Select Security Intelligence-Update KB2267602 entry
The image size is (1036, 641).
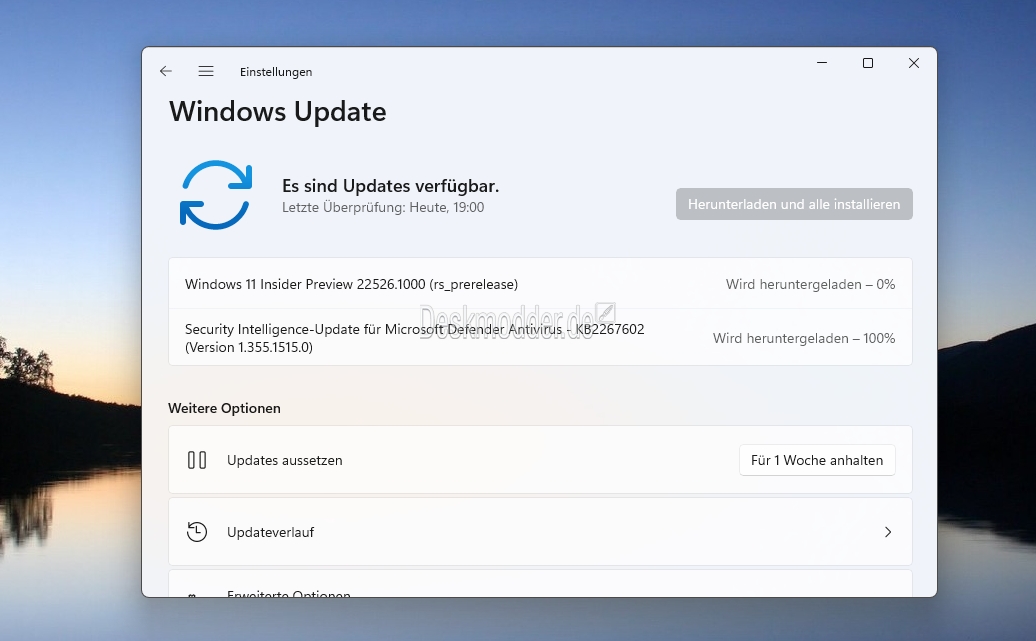(x=540, y=338)
